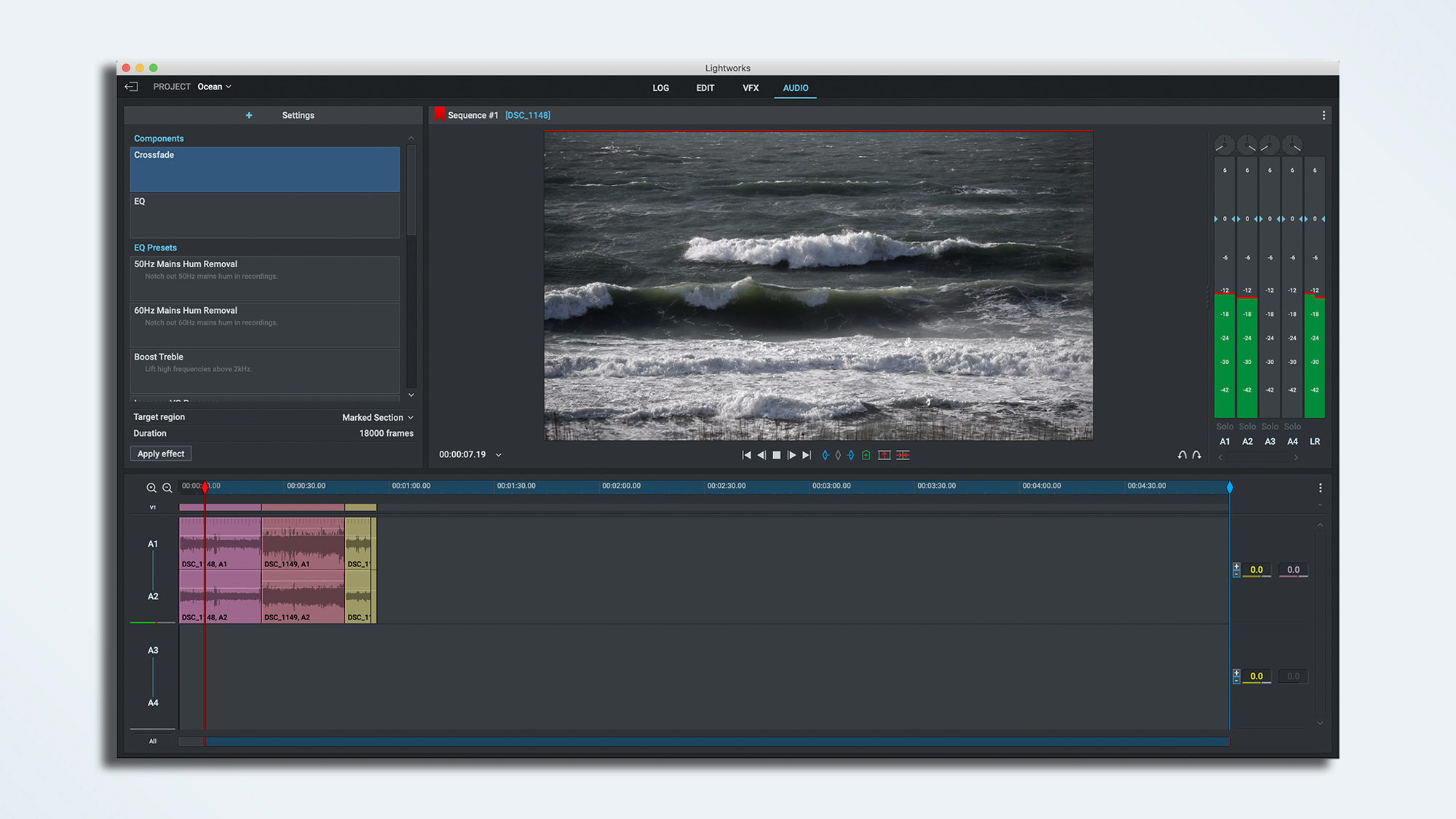Switch to the EDIT tab
The image size is (1456, 819).
(x=704, y=88)
